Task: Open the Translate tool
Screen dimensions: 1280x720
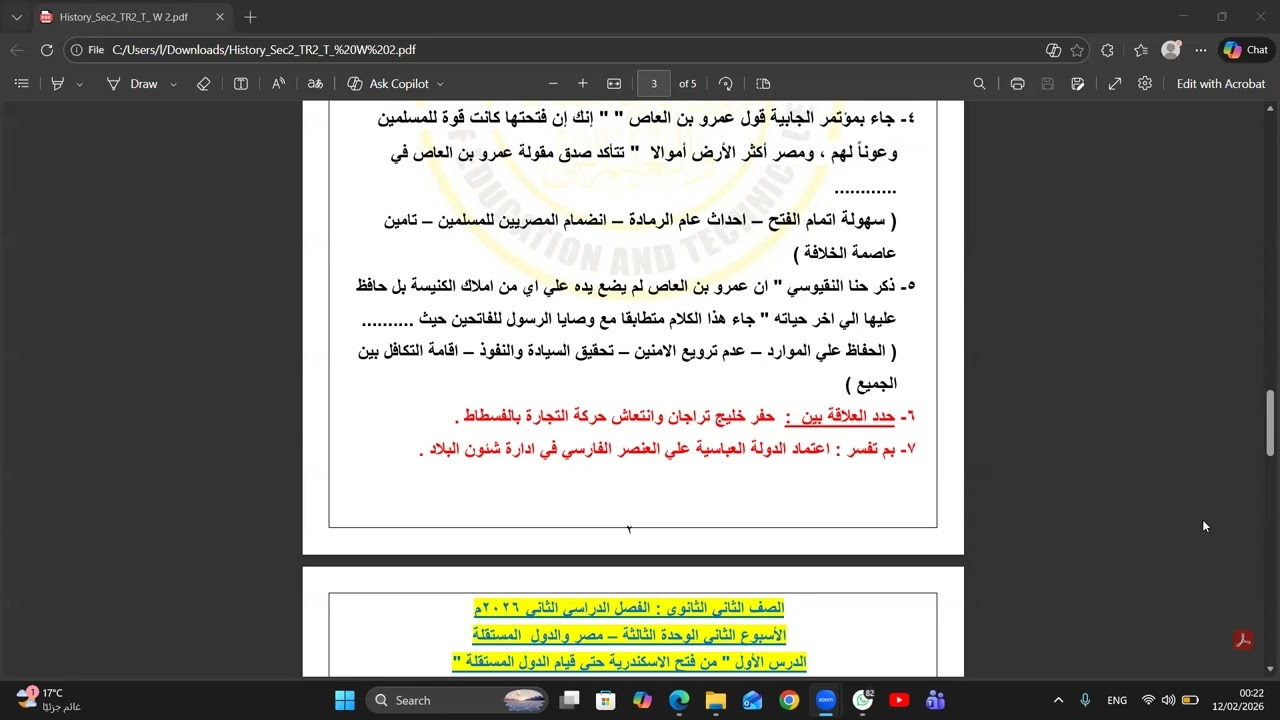Action: point(315,84)
